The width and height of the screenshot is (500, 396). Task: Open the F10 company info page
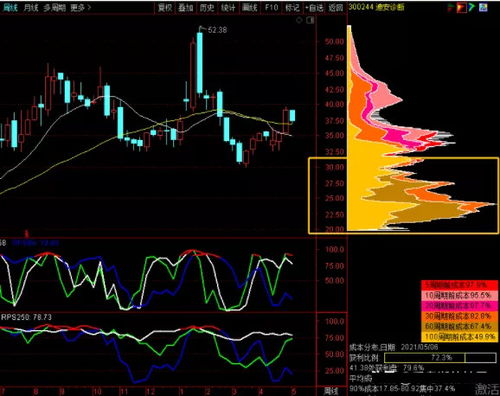(x=271, y=8)
